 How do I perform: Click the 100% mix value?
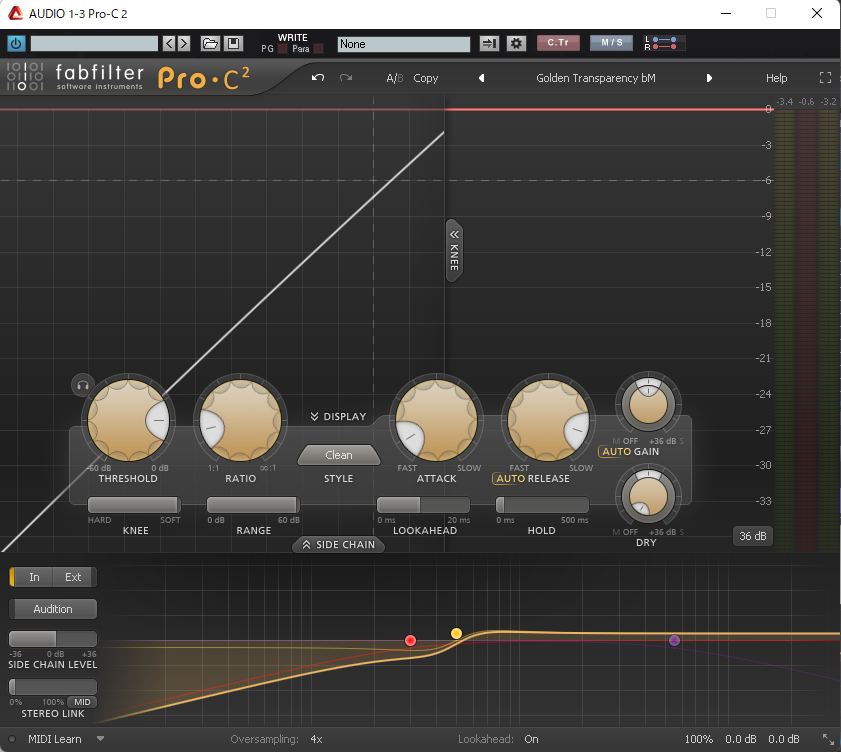pyautogui.click(x=698, y=739)
